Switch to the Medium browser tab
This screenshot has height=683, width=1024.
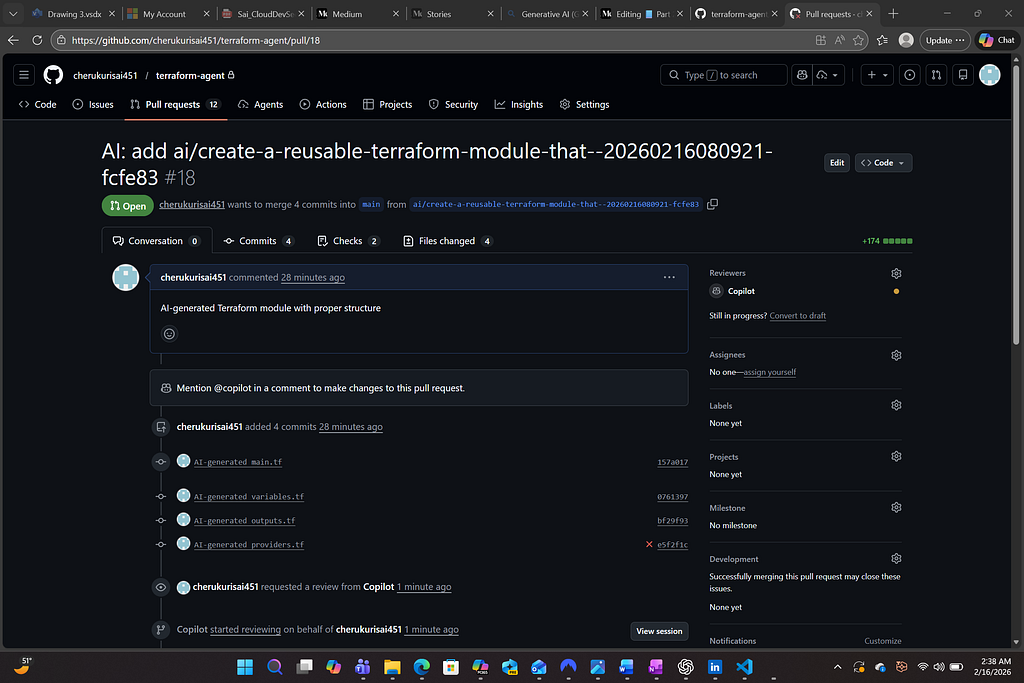coord(359,14)
